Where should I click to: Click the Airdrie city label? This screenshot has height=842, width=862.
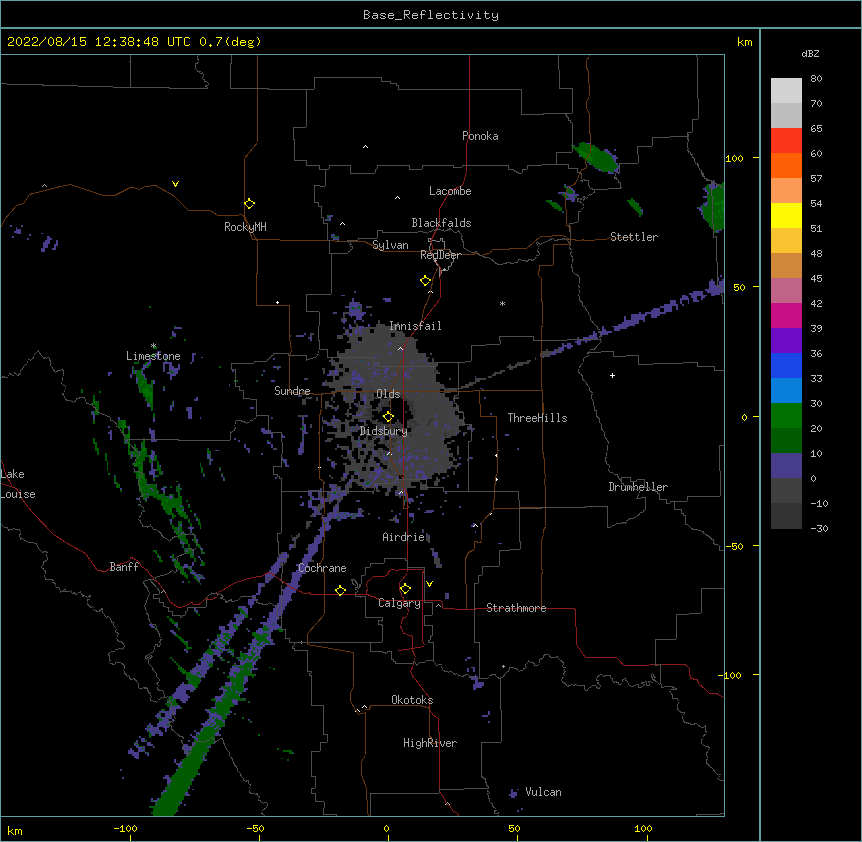coord(404,537)
